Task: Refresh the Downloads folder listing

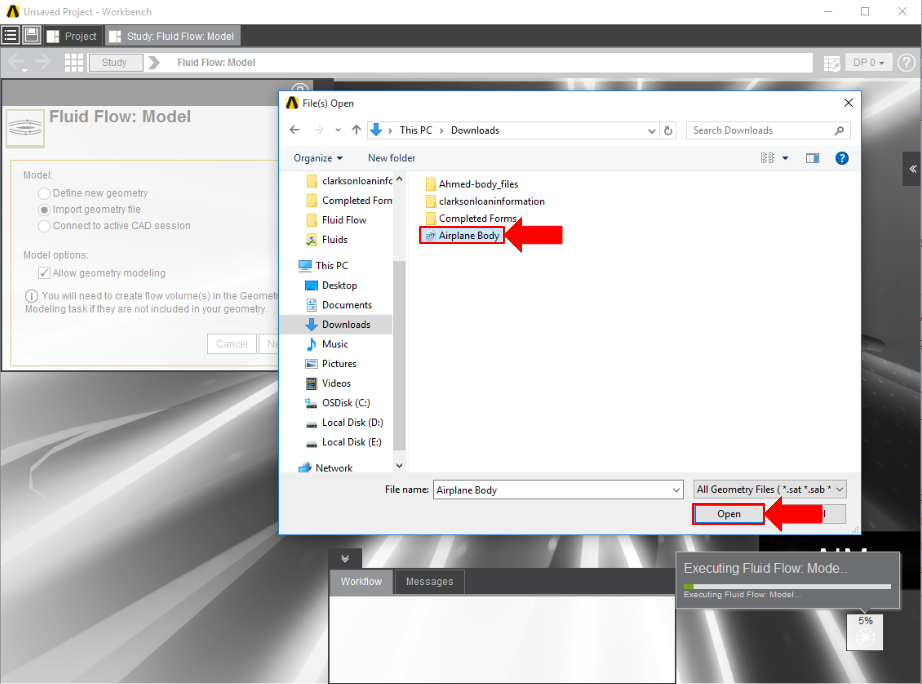Action: click(668, 131)
